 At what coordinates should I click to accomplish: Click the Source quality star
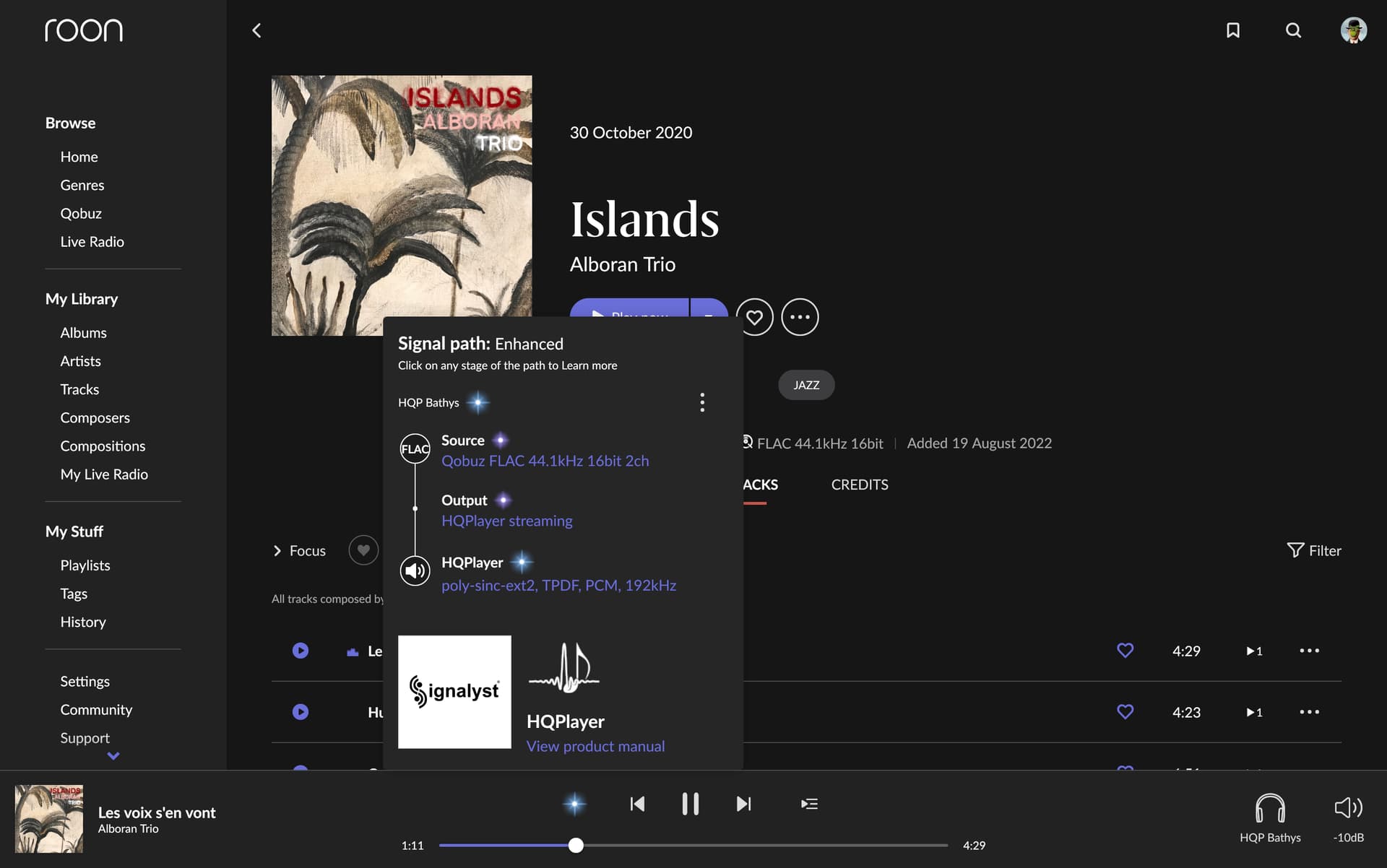(500, 440)
